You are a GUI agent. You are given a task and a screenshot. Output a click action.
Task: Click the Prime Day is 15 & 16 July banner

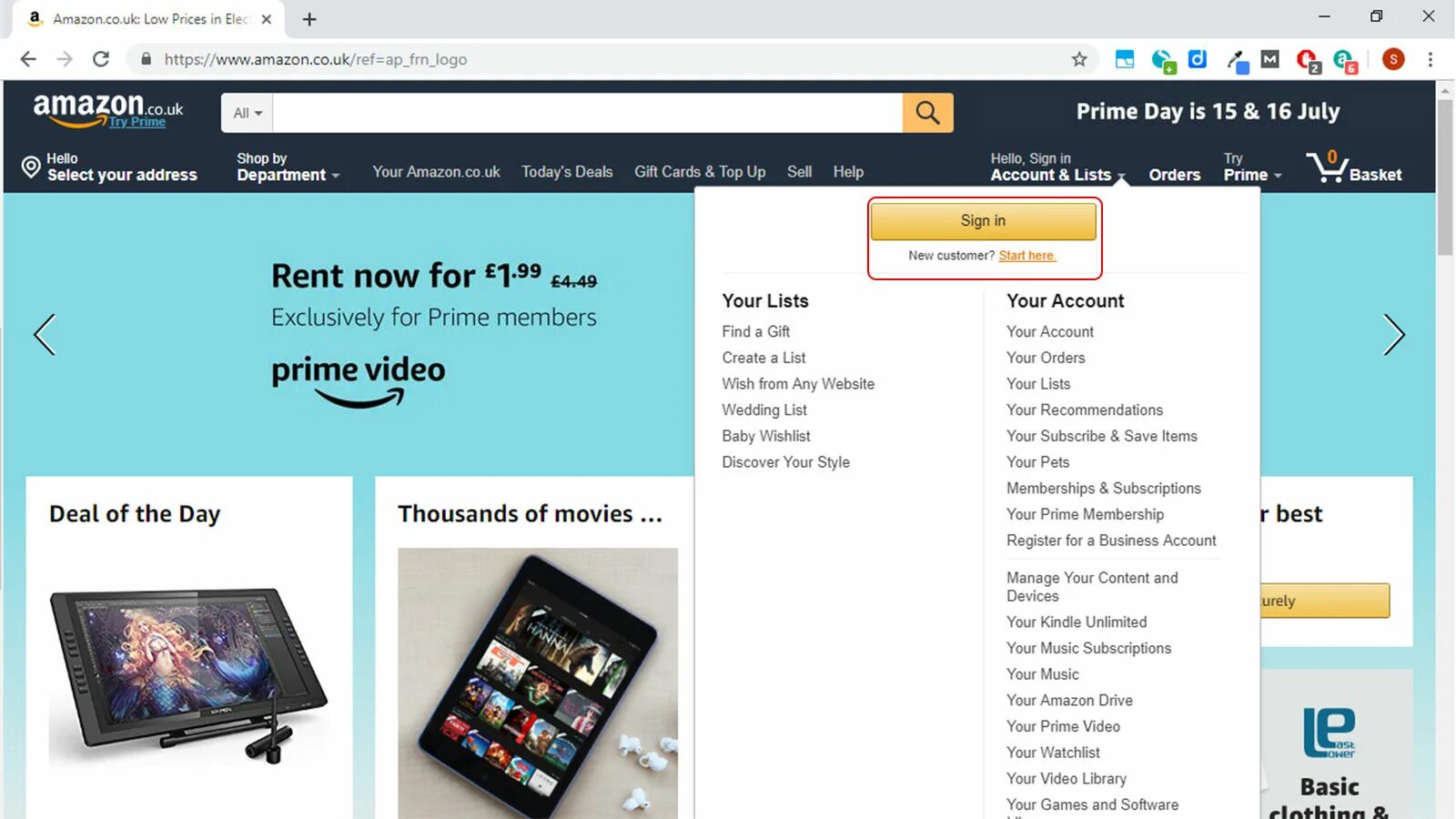click(x=1208, y=111)
